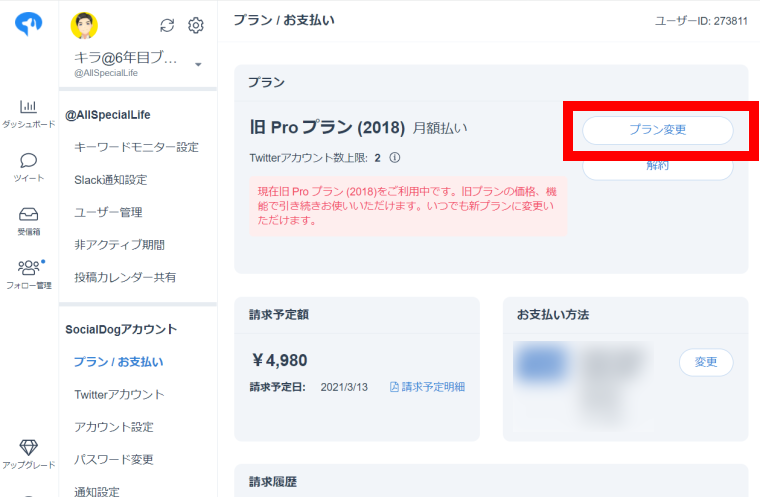Viewport: 760px width, 497px height.
Task: Expand the account switcher dropdown arrow
Action: click(198, 65)
